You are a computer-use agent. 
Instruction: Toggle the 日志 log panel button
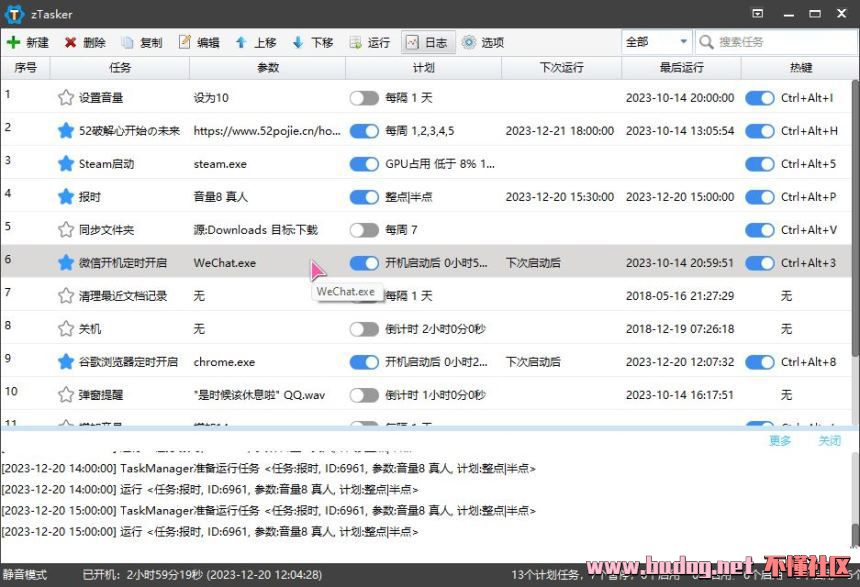point(428,42)
